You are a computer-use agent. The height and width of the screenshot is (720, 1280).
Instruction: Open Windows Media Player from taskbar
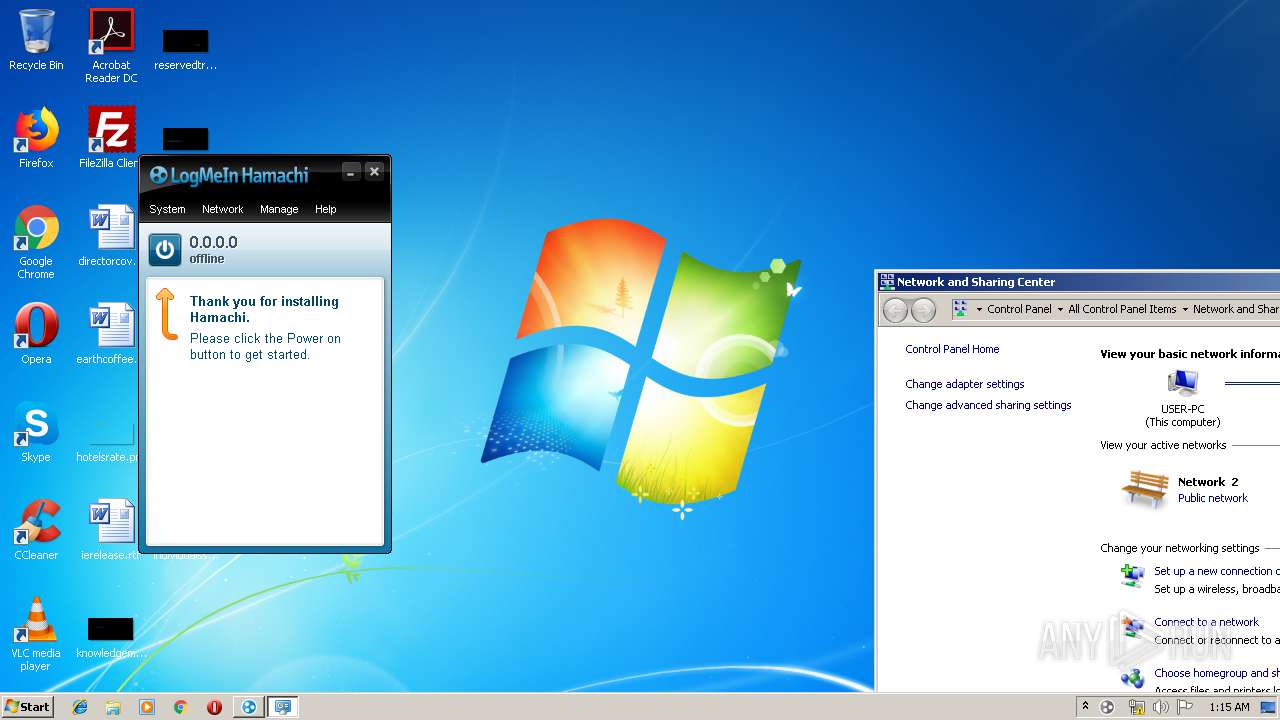147,707
